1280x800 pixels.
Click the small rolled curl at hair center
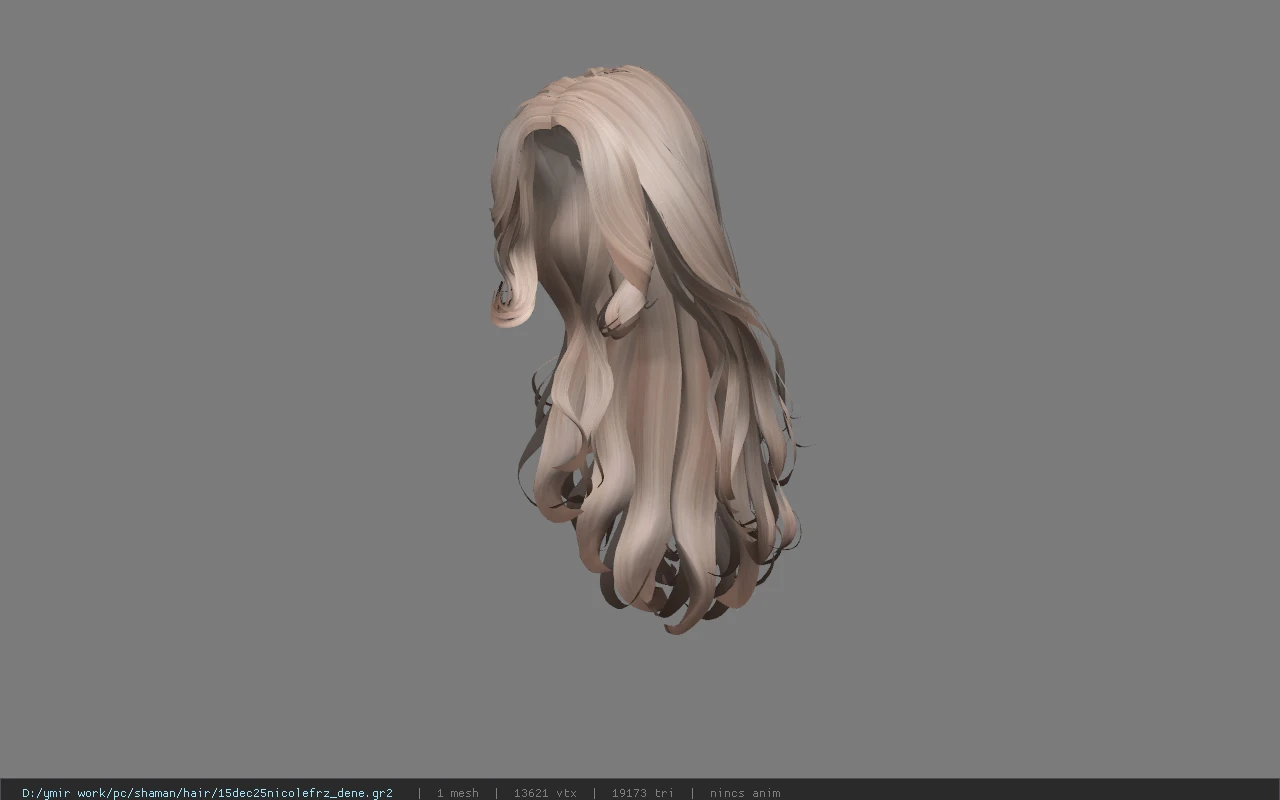click(624, 309)
